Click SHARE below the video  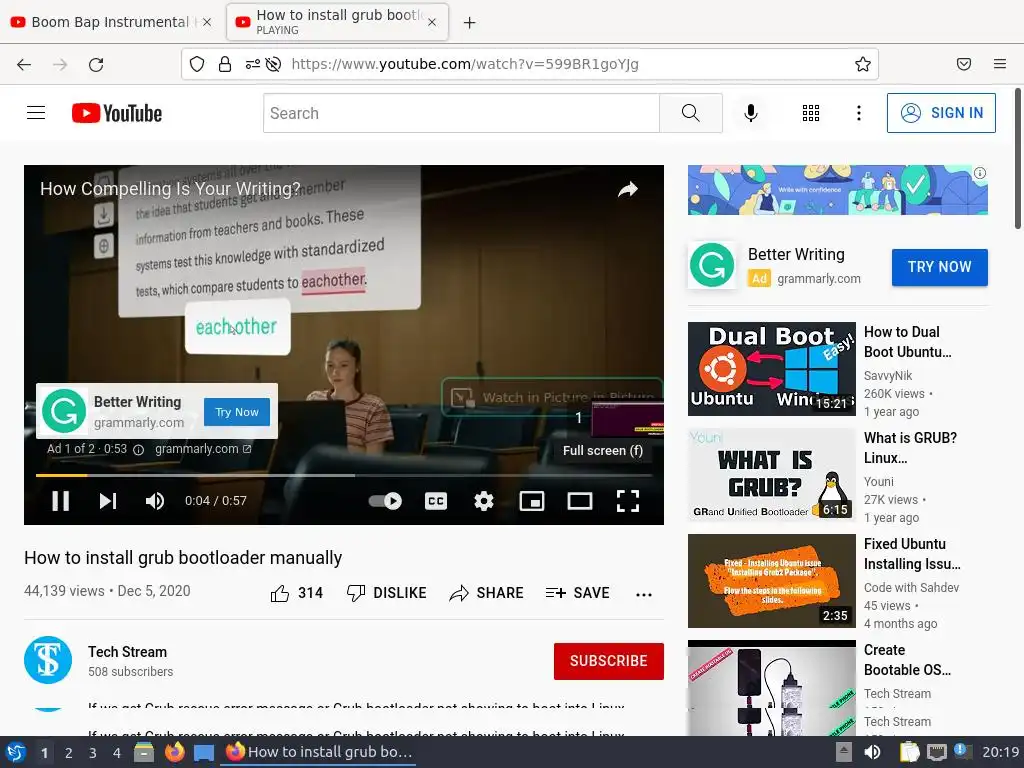pyautogui.click(x=487, y=593)
